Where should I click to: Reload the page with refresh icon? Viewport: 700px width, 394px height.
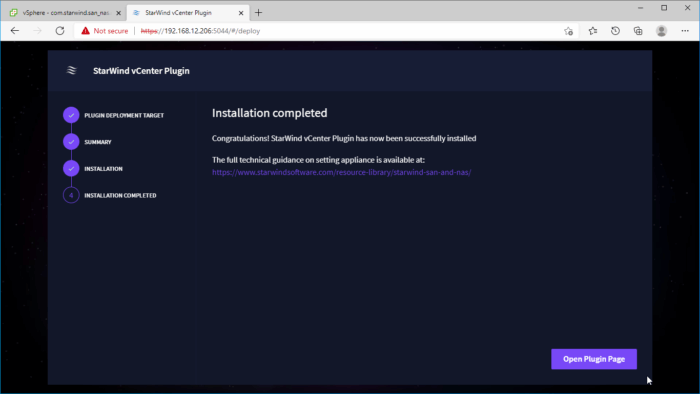(x=60, y=31)
